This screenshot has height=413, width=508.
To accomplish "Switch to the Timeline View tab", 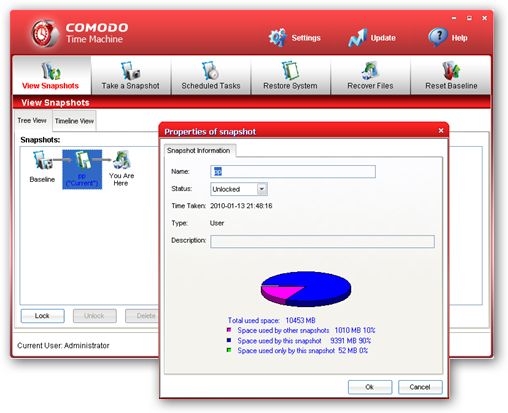I will tap(74, 121).
